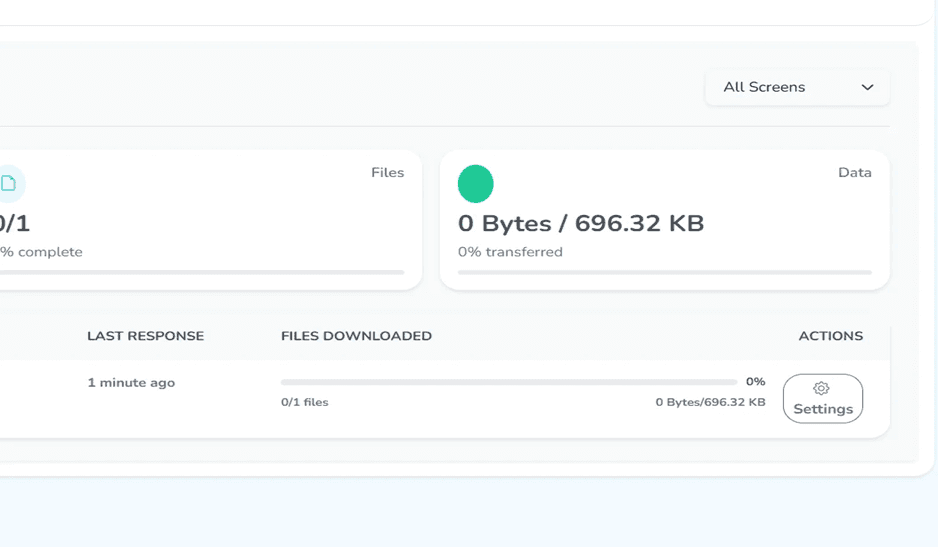
Task: Click the '0 Bytes/696.32 KB' row value
Action: click(x=710, y=402)
